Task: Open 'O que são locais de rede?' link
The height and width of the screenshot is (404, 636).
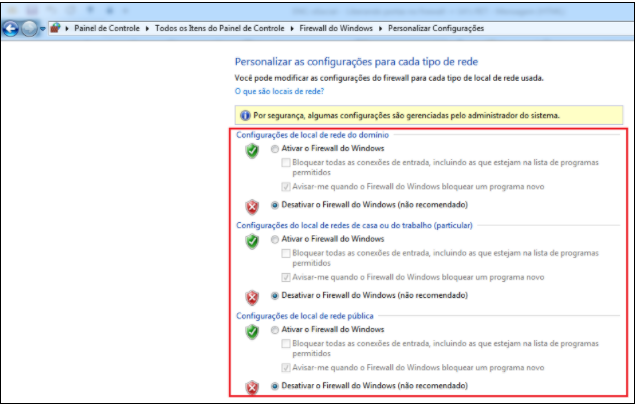Action: [279, 91]
